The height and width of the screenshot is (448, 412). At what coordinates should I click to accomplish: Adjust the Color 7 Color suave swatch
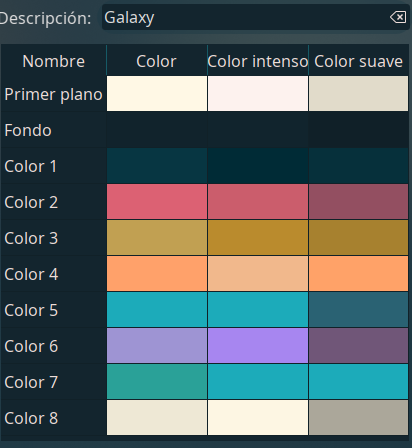pos(359,382)
